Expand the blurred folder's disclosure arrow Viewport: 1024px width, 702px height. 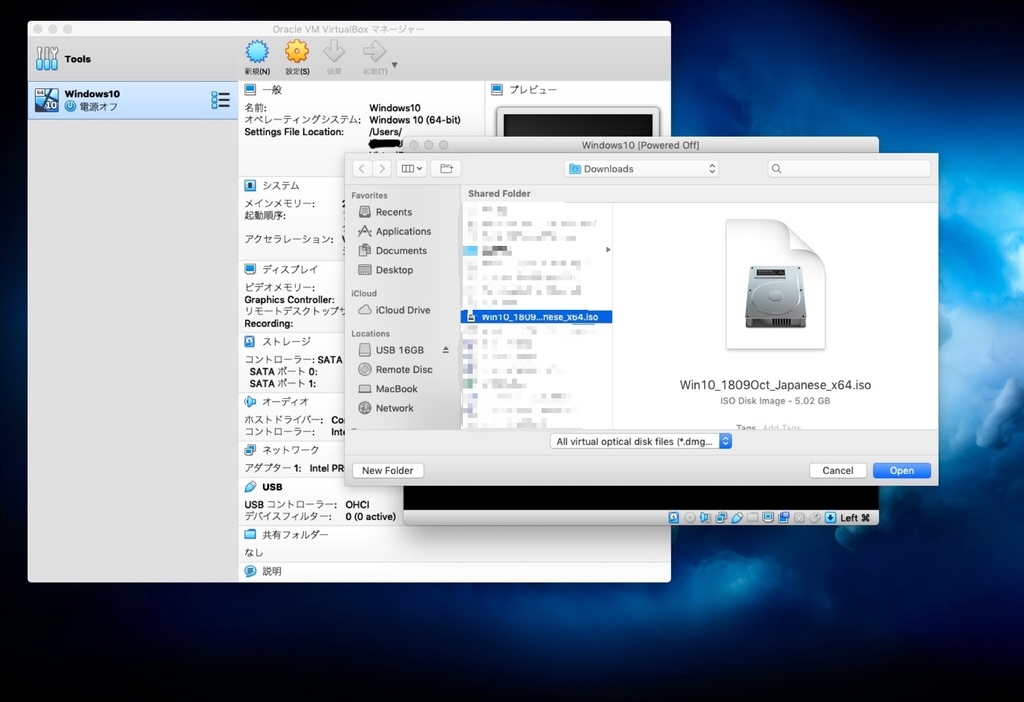608,249
